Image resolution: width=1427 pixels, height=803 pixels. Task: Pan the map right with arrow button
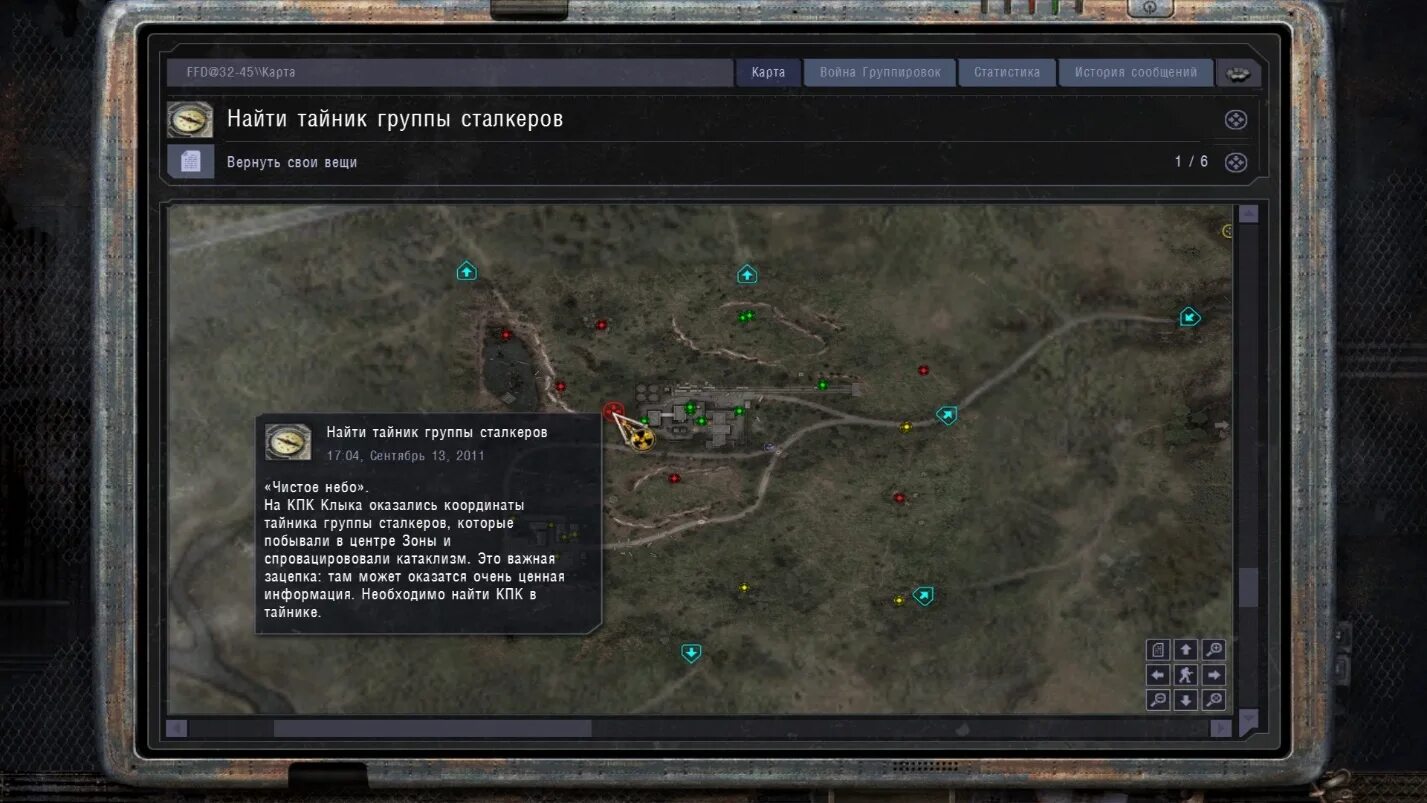coord(1214,675)
